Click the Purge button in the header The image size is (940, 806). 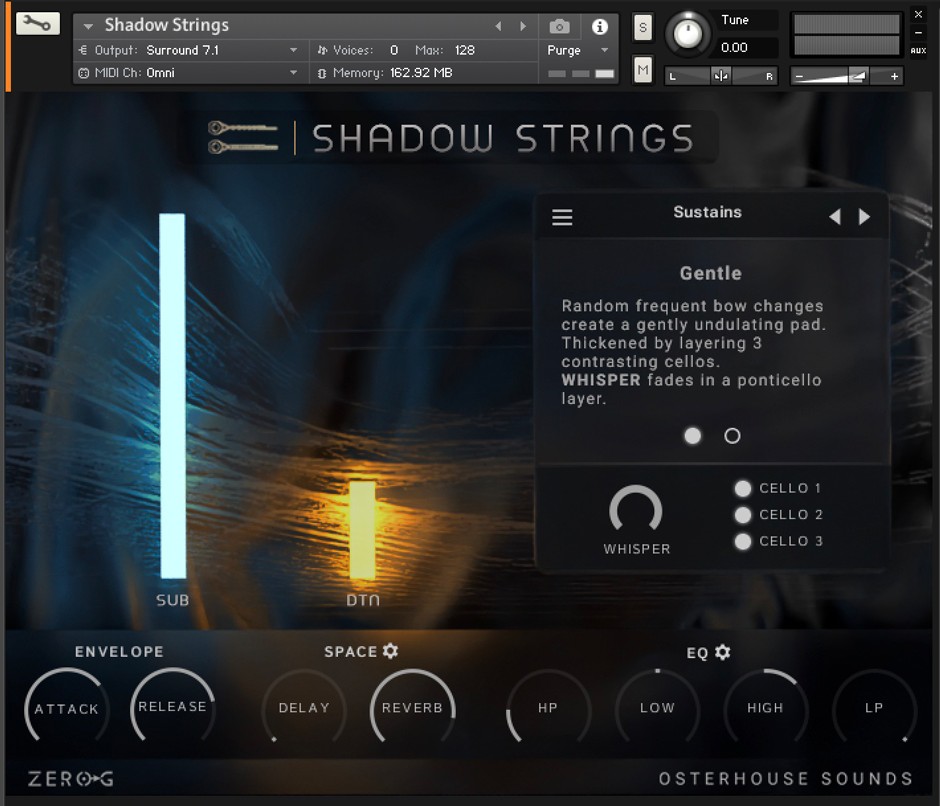(566, 50)
